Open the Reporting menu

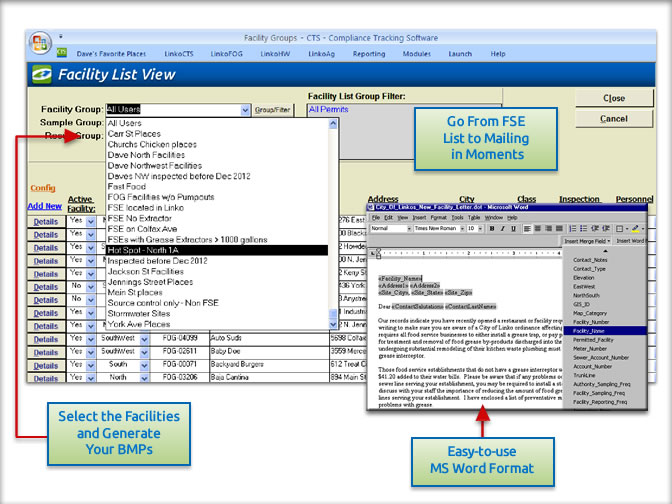[x=369, y=54]
